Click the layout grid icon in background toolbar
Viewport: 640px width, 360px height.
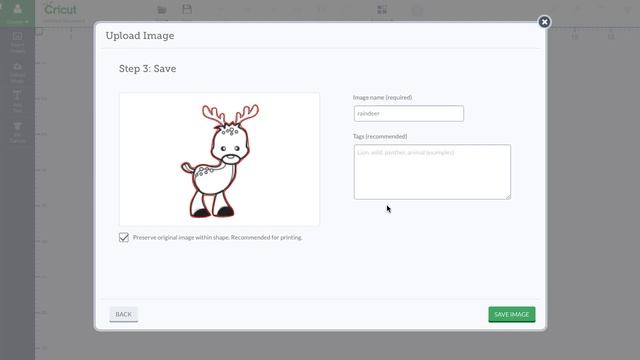click(382, 10)
